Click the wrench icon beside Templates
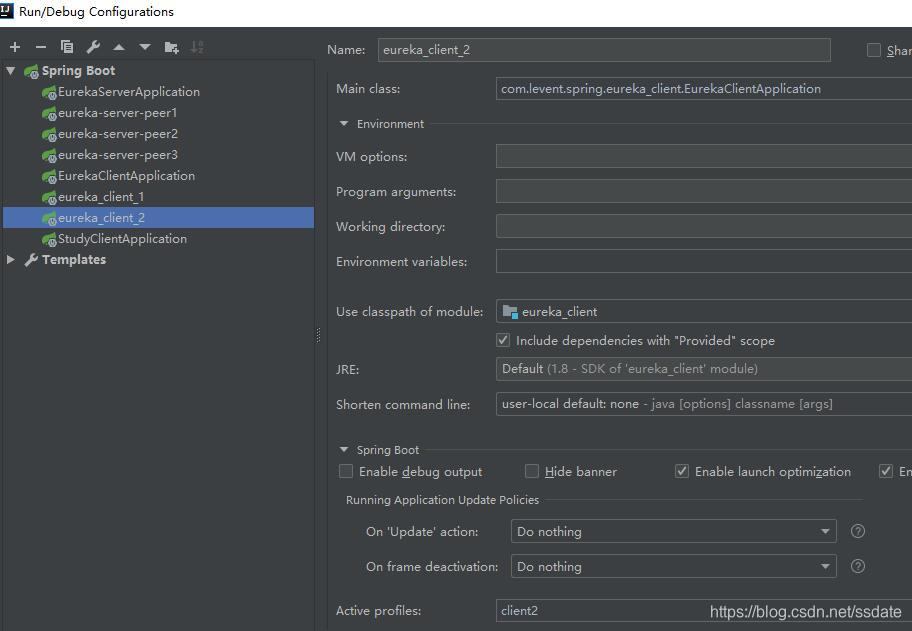This screenshot has width=912, height=631. click(31, 259)
